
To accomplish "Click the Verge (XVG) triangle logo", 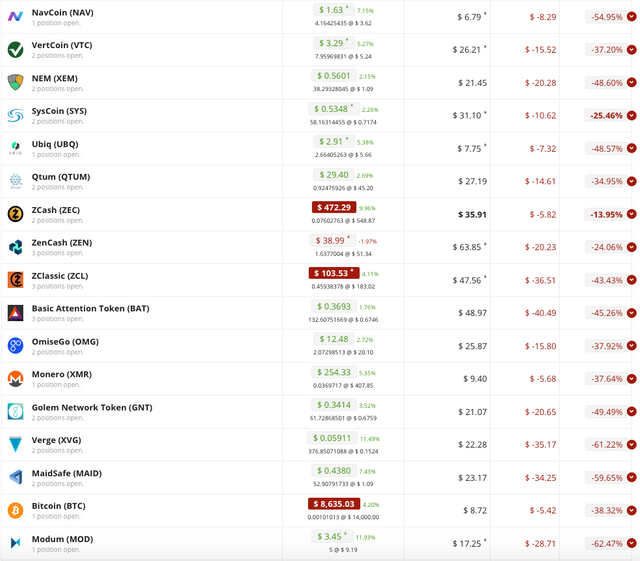I will pos(16,444).
